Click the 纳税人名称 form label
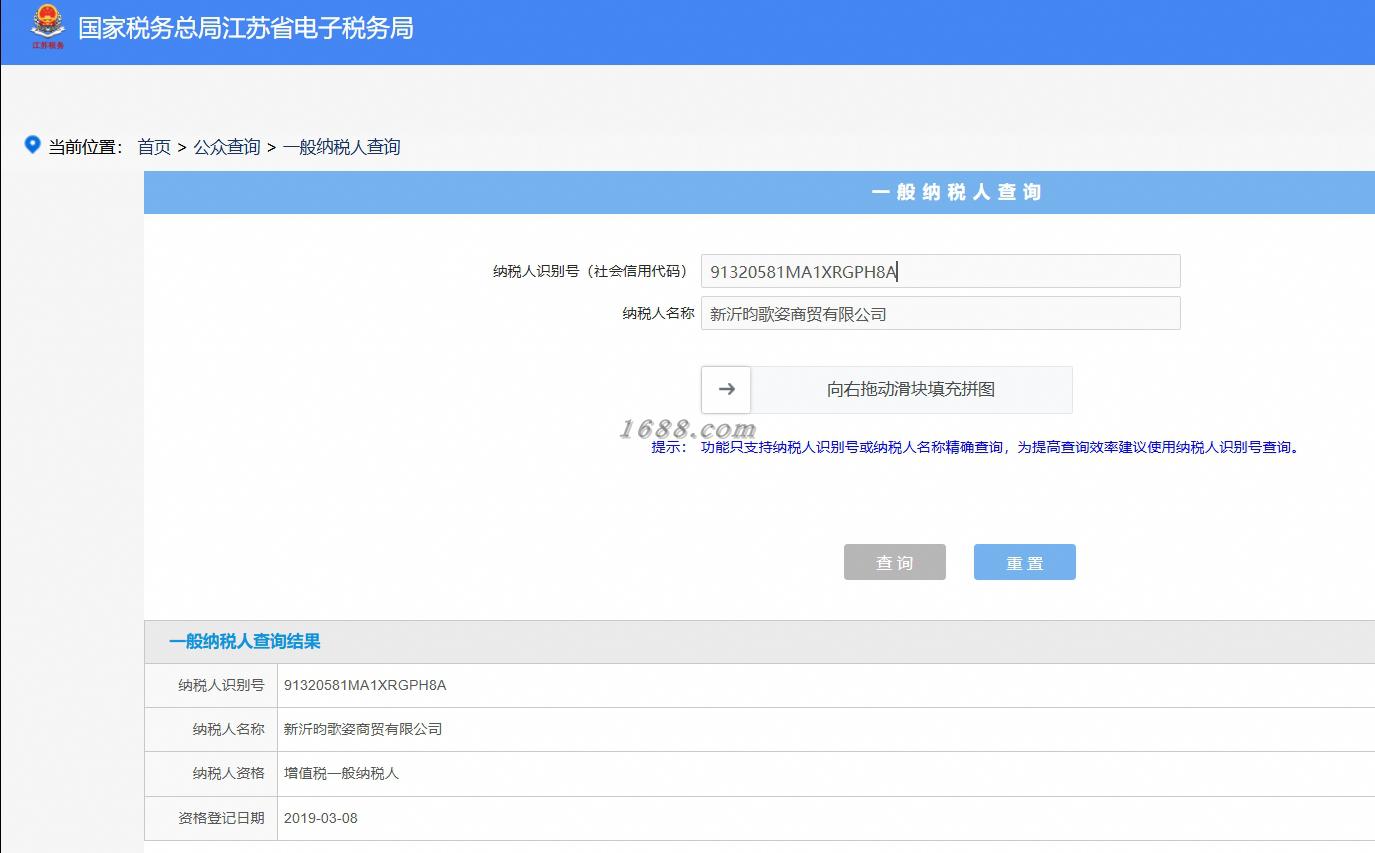The image size is (1375, 853). click(658, 313)
